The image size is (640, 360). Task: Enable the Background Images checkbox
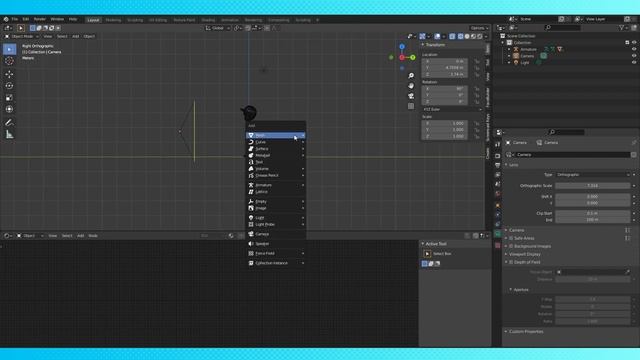click(511, 246)
